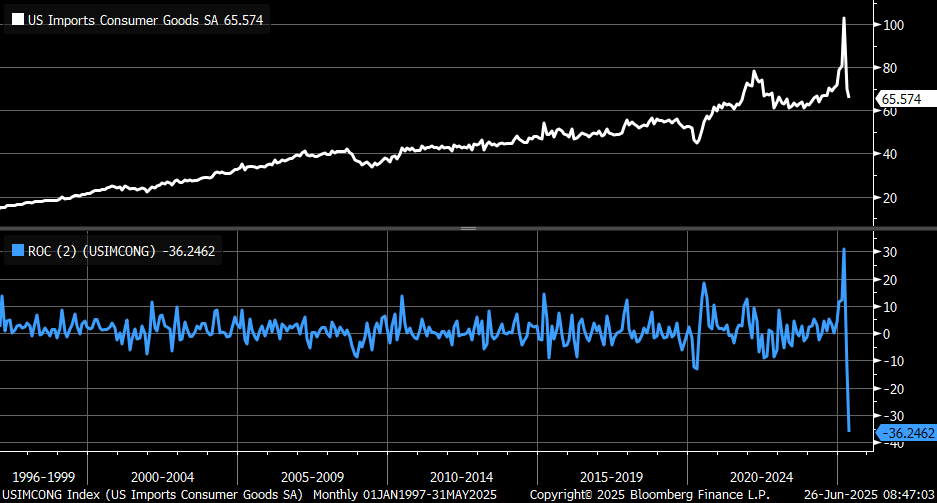Screen dimensions: 937x503
Task: Click the -36.2462 value tag on the axis
Action: point(907,433)
